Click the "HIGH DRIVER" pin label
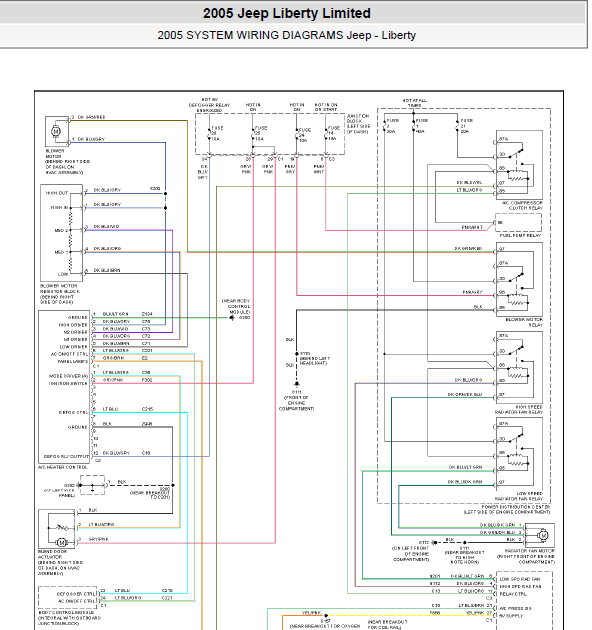 (x=73, y=325)
